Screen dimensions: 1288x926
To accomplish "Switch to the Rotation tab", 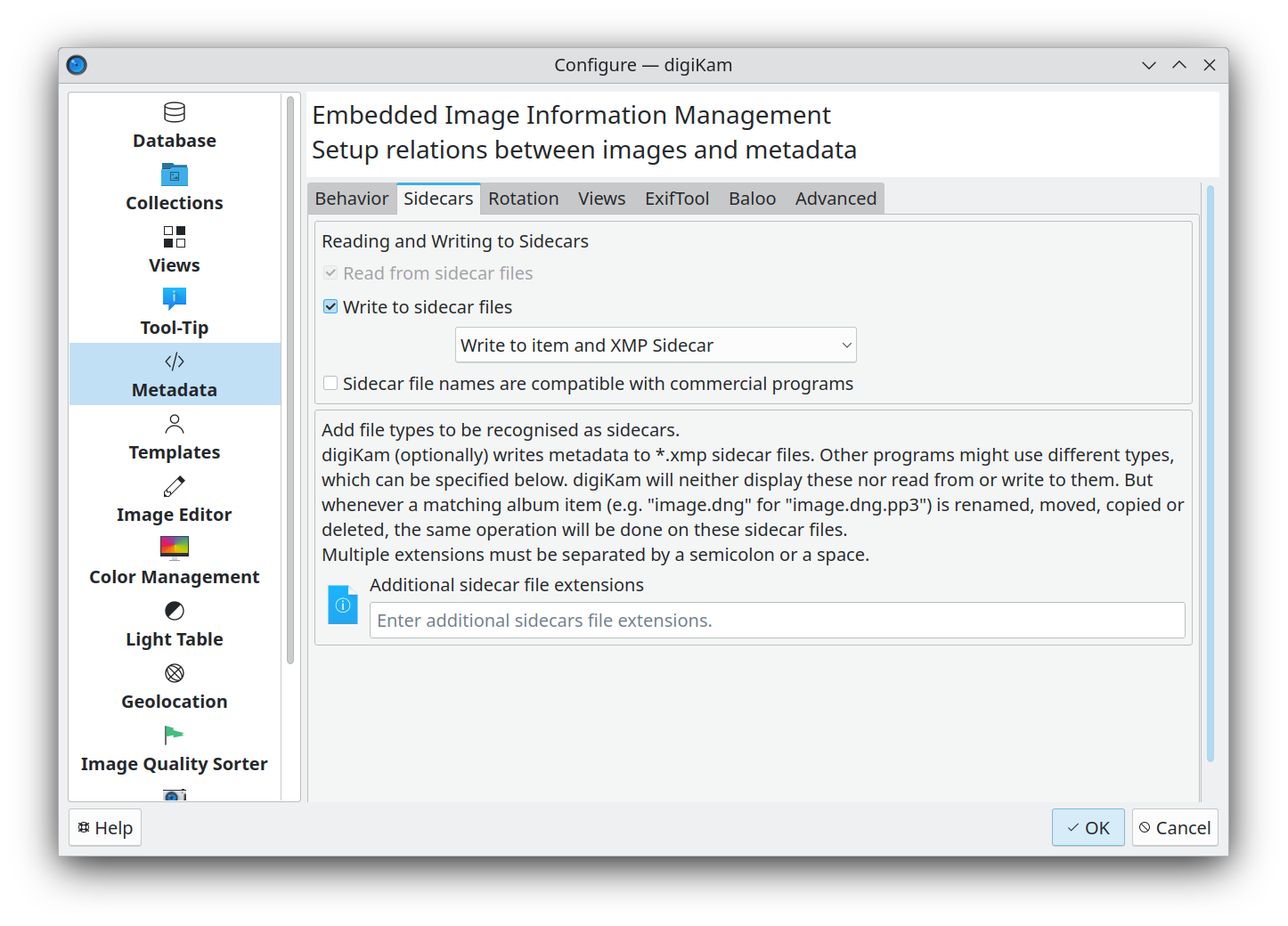I will coord(523,199).
